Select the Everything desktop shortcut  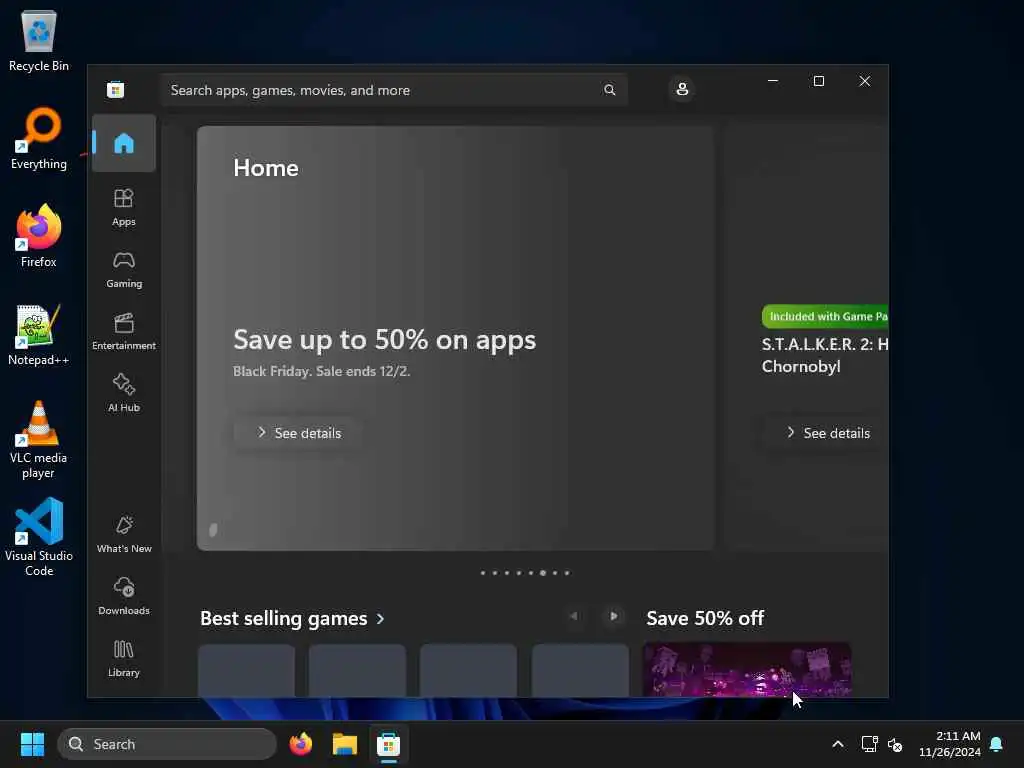point(39,138)
